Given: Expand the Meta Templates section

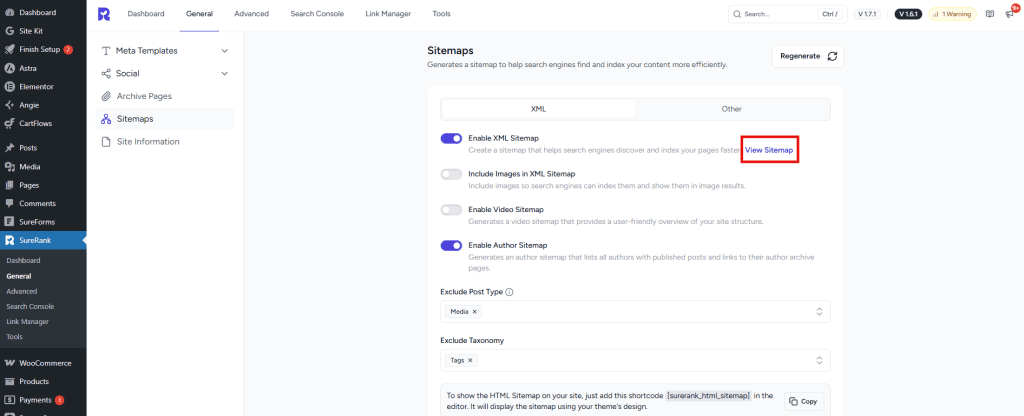Looking at the screenshot, I should (224, 50).
